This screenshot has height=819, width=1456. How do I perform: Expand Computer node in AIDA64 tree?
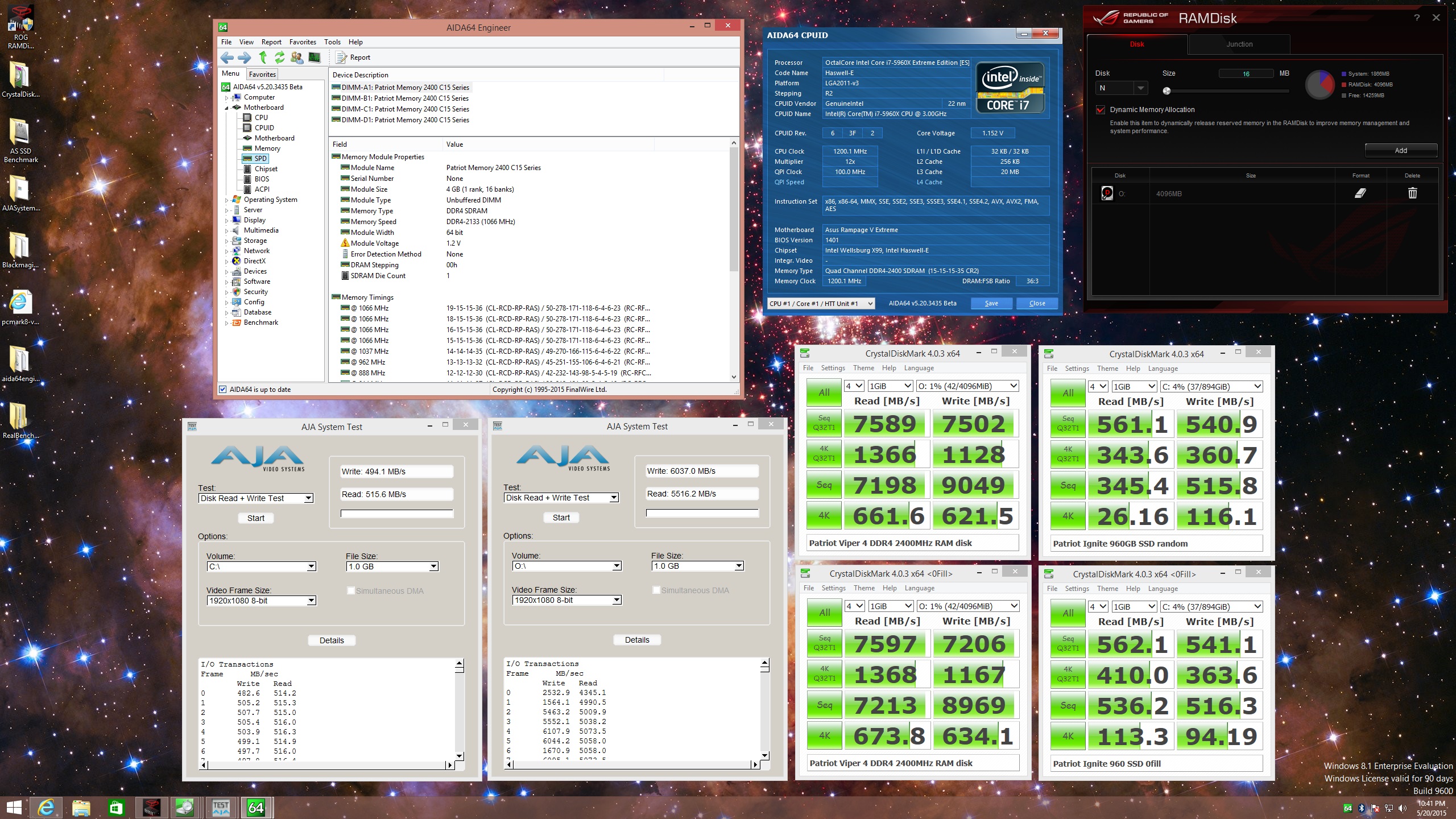tap(226, 98)
